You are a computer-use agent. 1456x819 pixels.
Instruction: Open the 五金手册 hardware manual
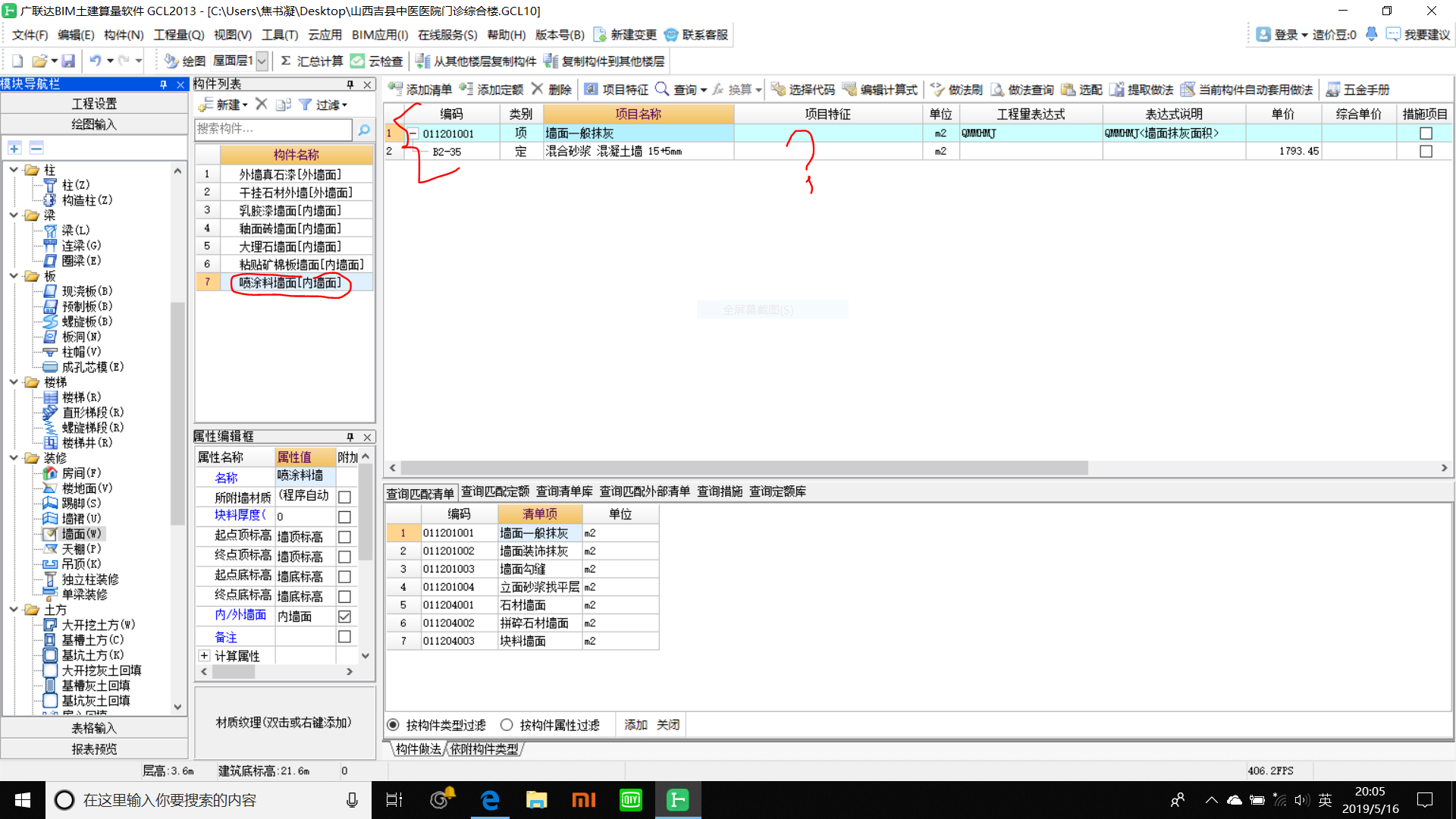coord(1357,89)
